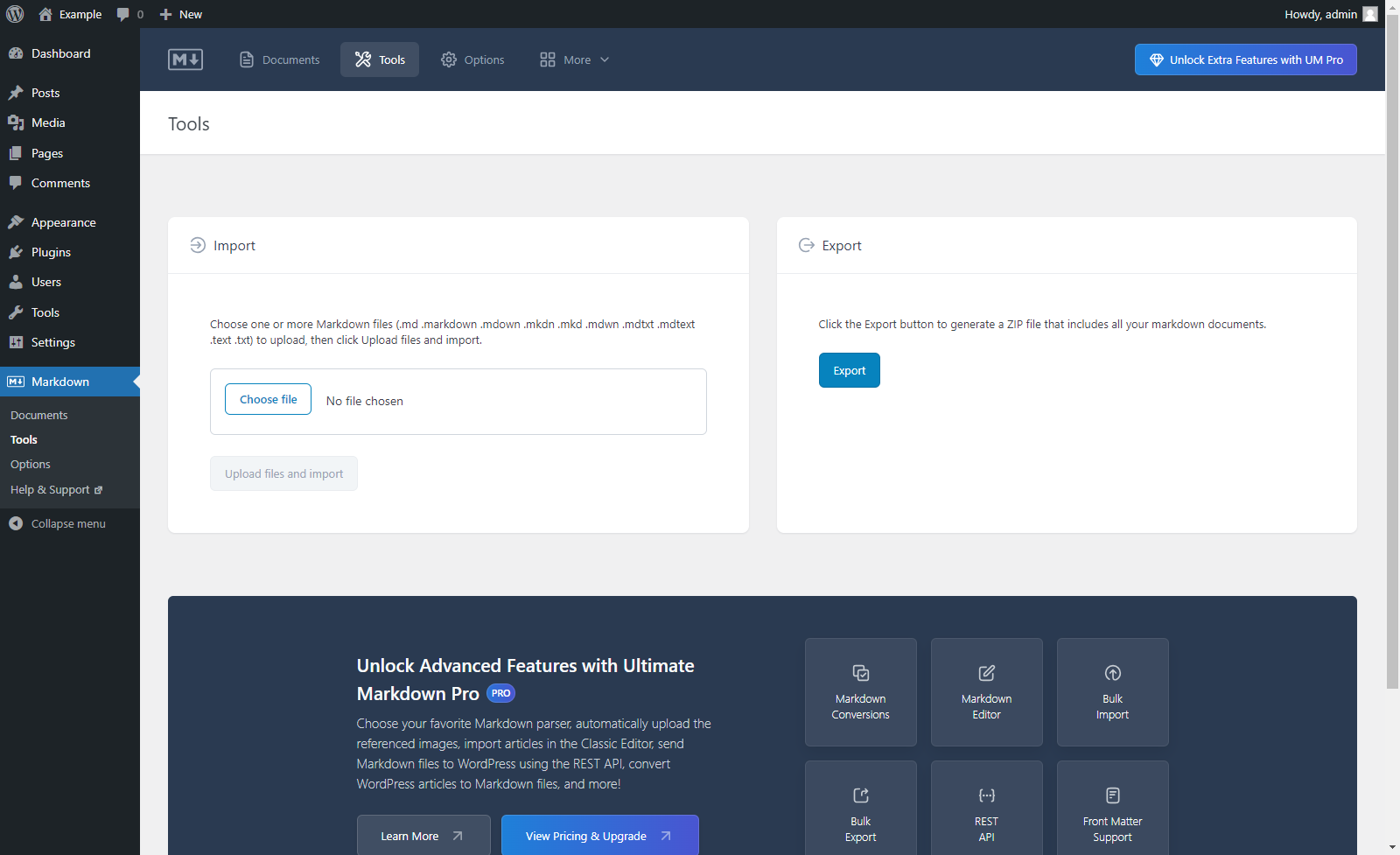
Task: Collapse the admin sidebar menu
Action: coord(70,523)
